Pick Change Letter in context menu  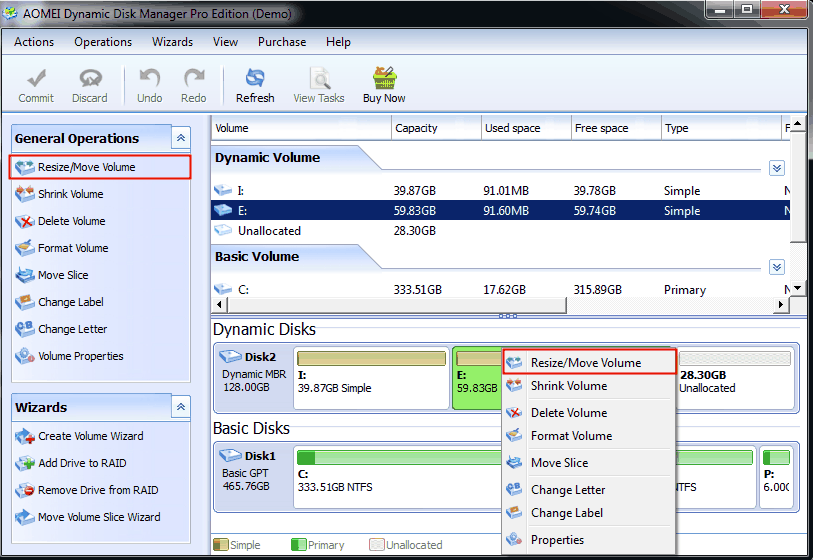tap(590, 489)
